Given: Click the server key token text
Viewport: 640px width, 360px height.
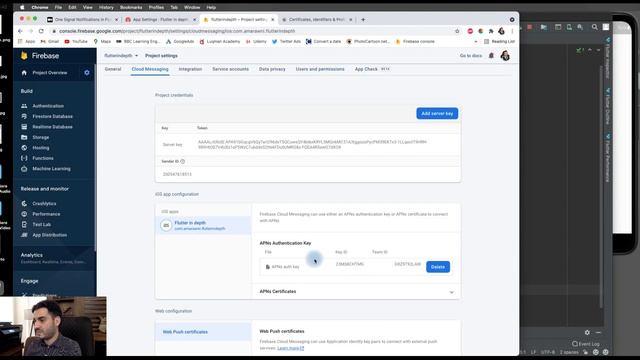Looking at the screenshot, I should [312, 144].
